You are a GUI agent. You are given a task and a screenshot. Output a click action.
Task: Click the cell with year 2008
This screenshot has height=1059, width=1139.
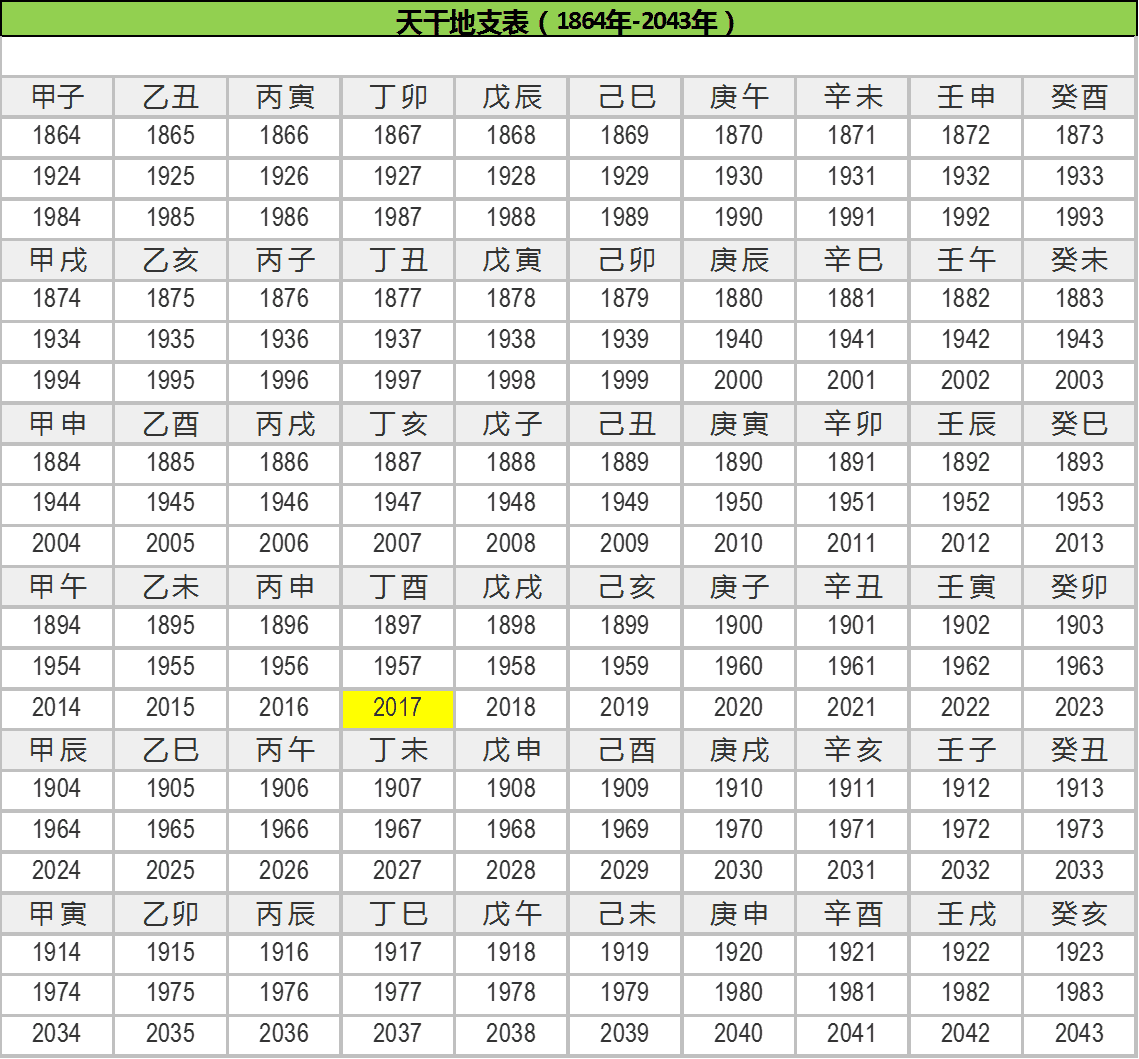(x=511, y=544)
